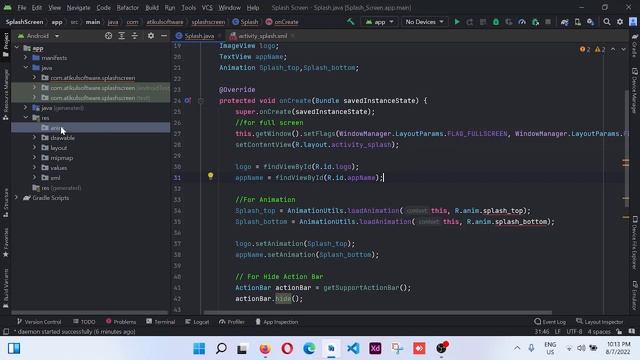Hide the Project panel with minus icon
The height and width of the screenshot is (360, 640).
point(164,36)
